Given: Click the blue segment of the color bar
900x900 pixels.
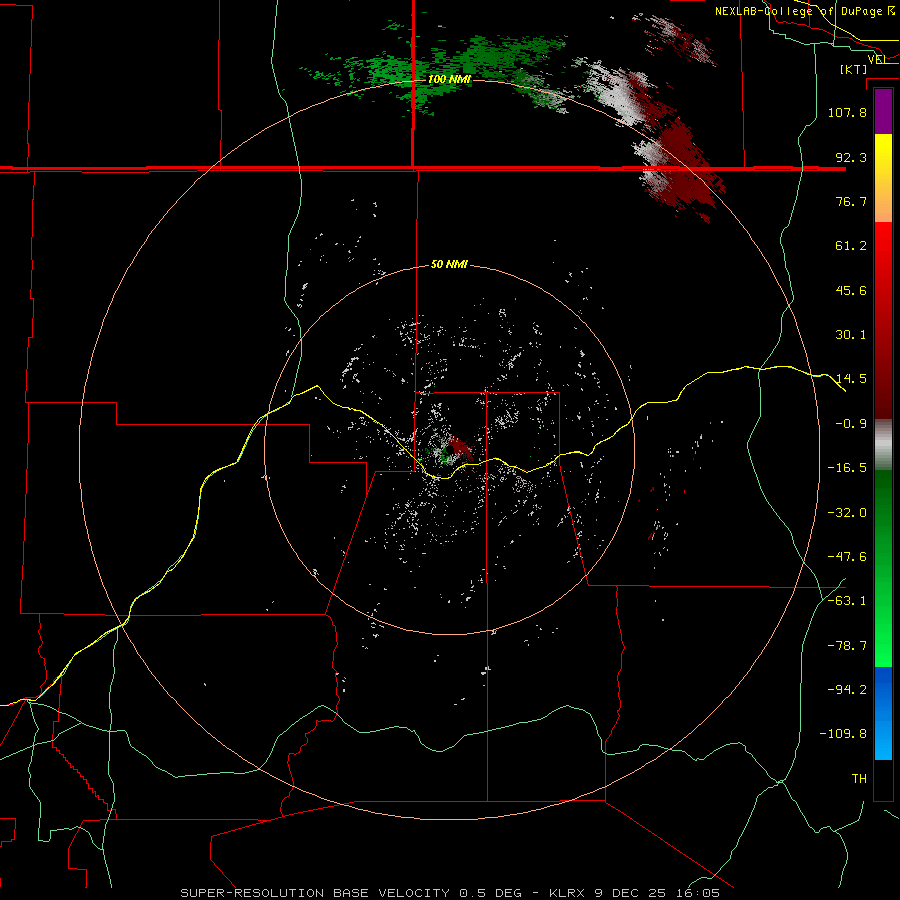Looking at the screenshot, I should tap(883, 712).
